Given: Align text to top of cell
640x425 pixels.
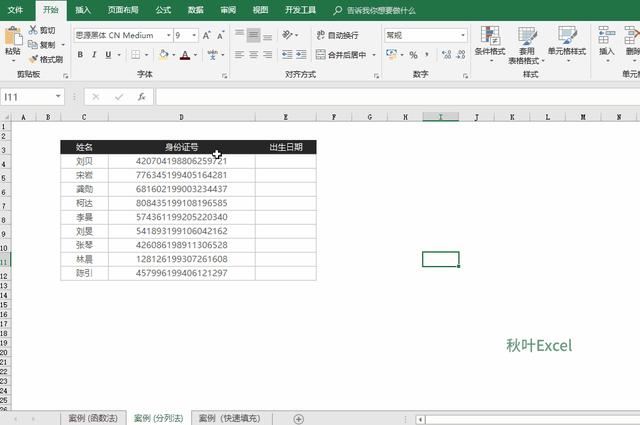Looking at the screenshot, I should click(x=240, y=35).
